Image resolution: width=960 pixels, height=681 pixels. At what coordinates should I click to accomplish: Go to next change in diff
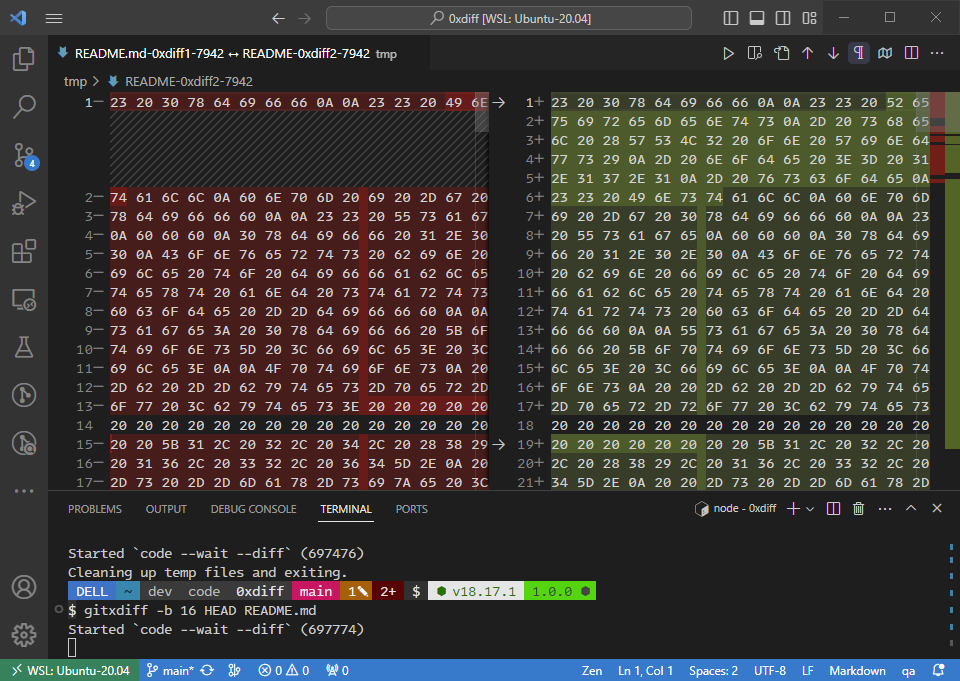tap(833, 53)
